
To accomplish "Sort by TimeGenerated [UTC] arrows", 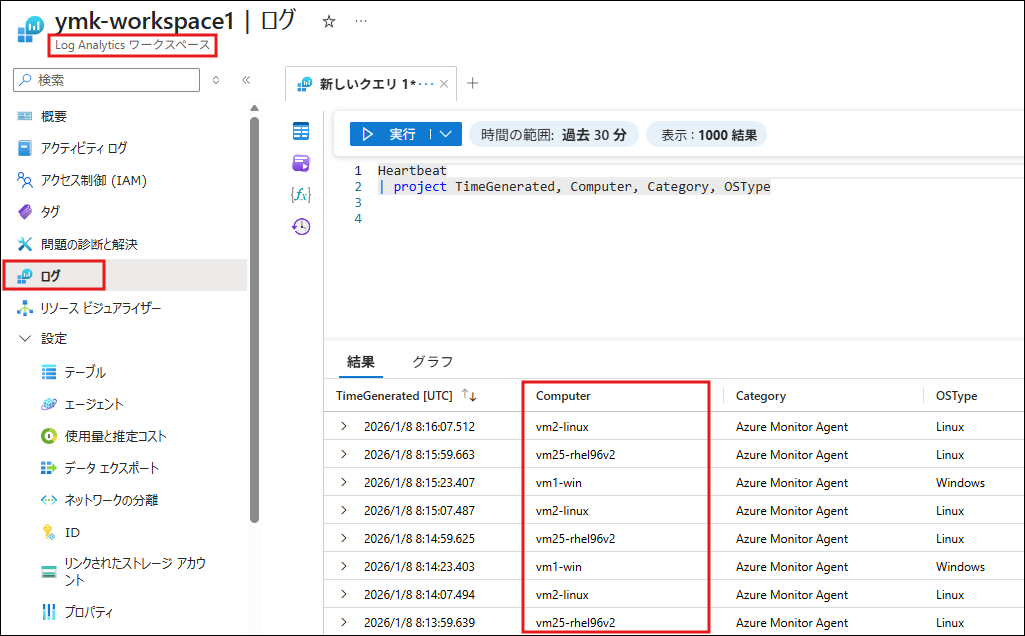I will 469,395.
